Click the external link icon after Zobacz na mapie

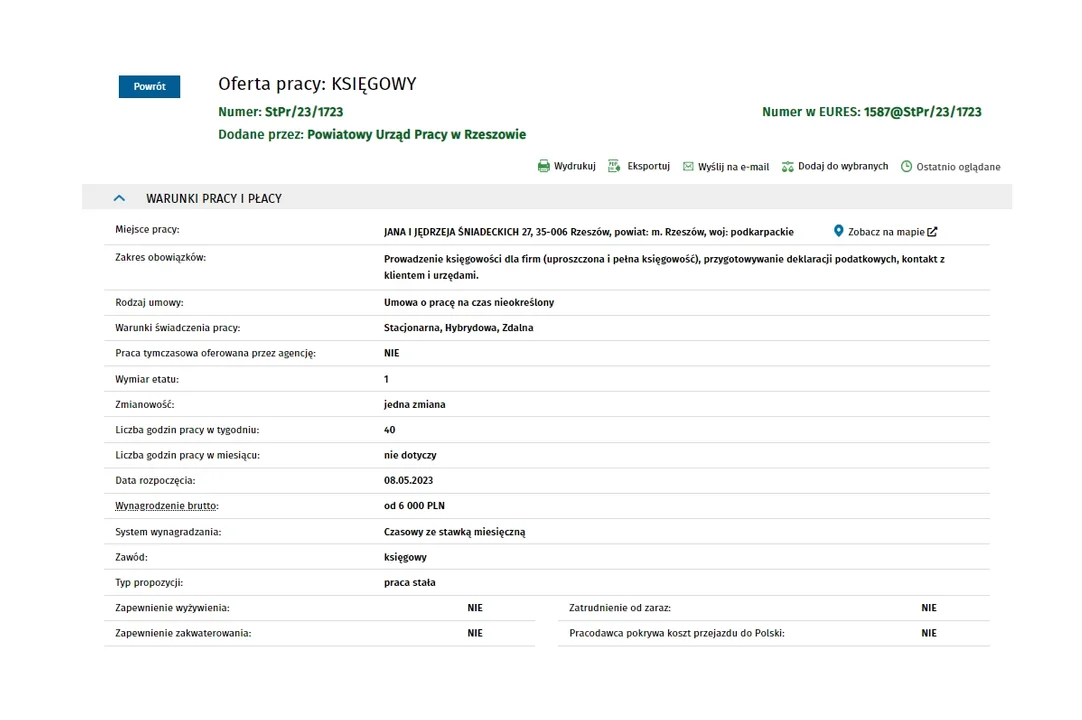(x=932, y=232)
